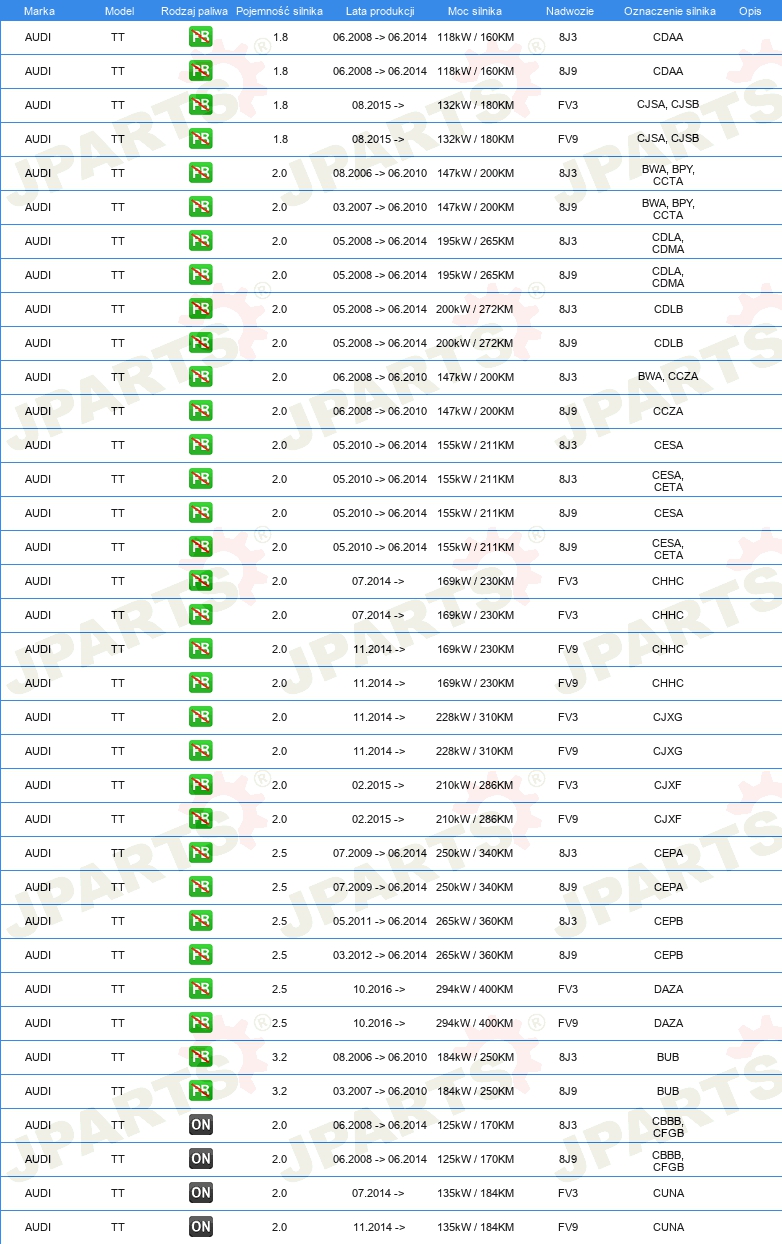Click 210kW / 286KM in the FV3 row
782x1244 pixels.
[475, 785]
